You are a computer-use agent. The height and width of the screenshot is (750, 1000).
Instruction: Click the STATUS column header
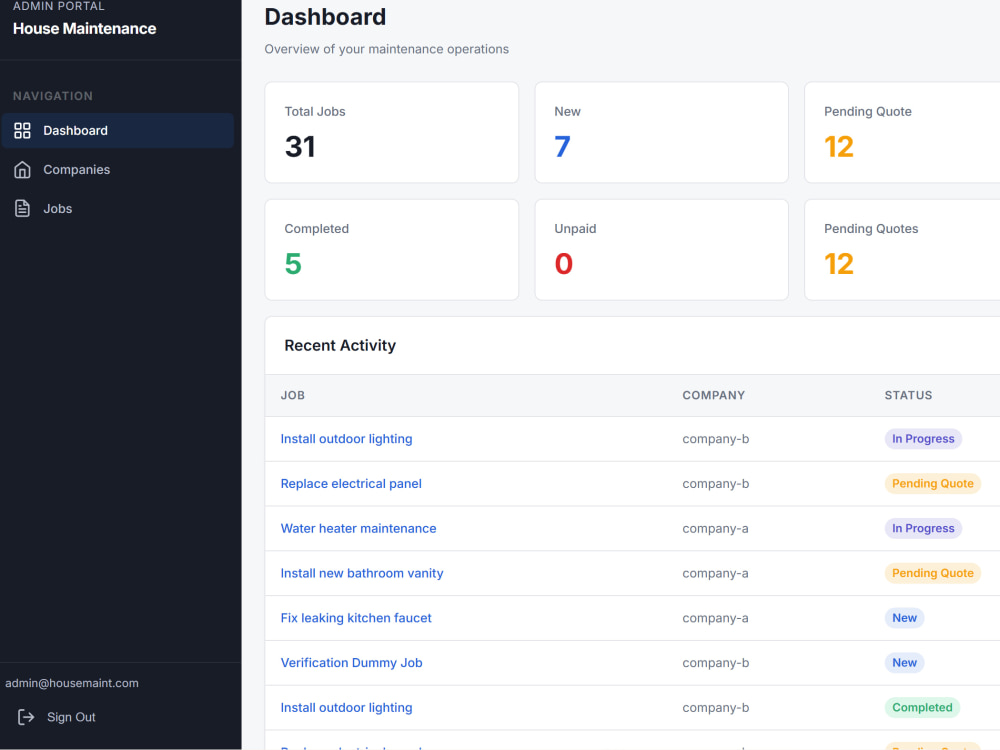click(908, 395)
